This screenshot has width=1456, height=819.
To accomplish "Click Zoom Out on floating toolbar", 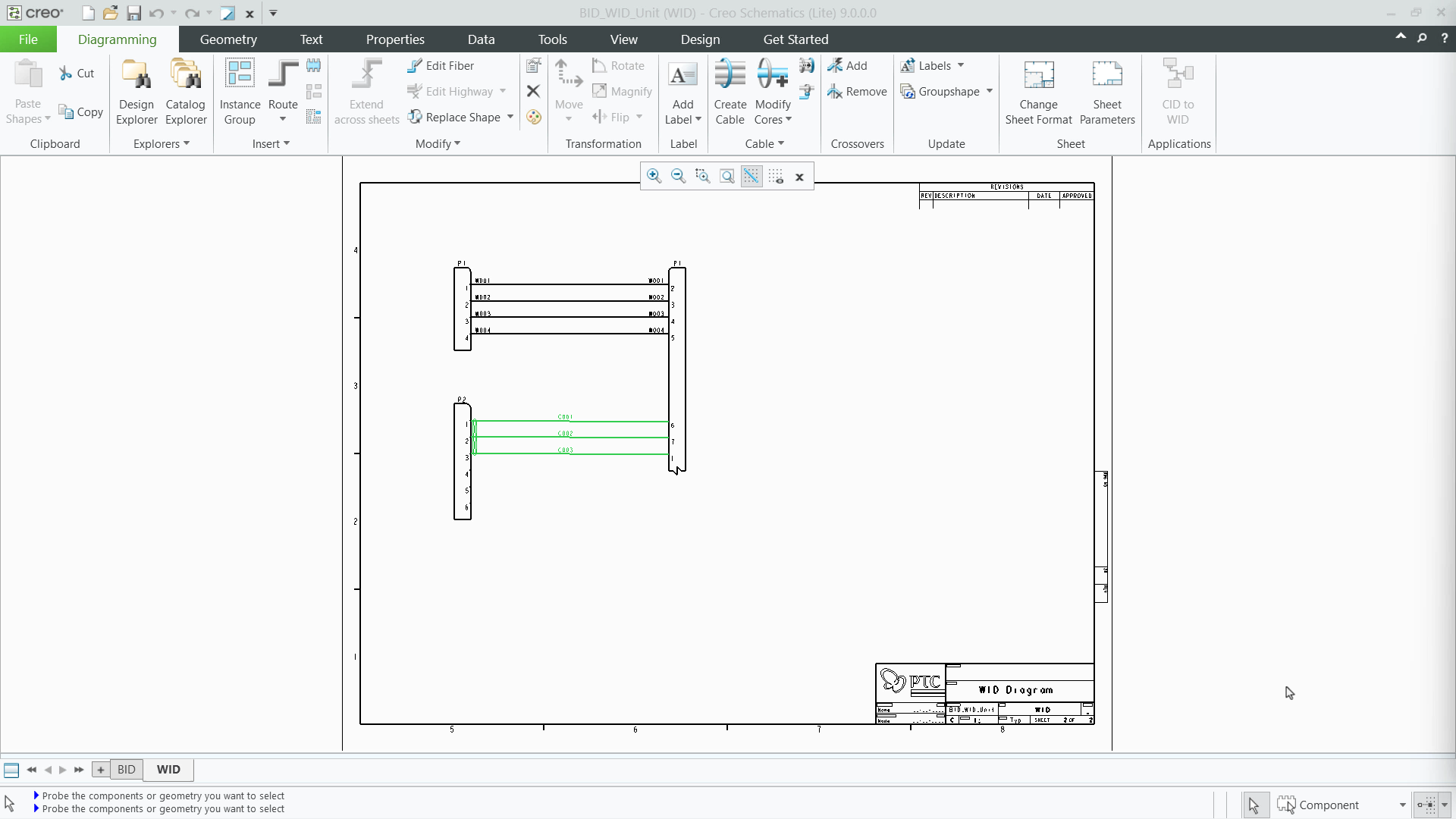I will (678, 176).
